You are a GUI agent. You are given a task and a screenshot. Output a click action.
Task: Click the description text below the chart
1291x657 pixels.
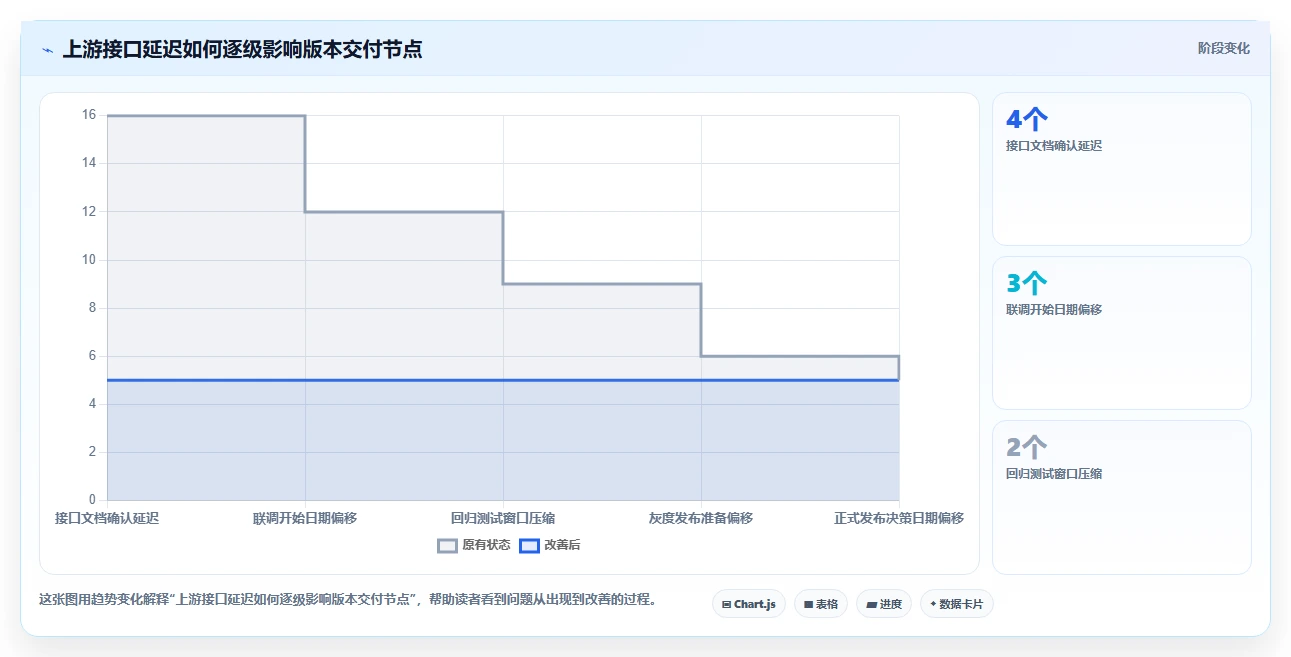[x=347, y=600]
